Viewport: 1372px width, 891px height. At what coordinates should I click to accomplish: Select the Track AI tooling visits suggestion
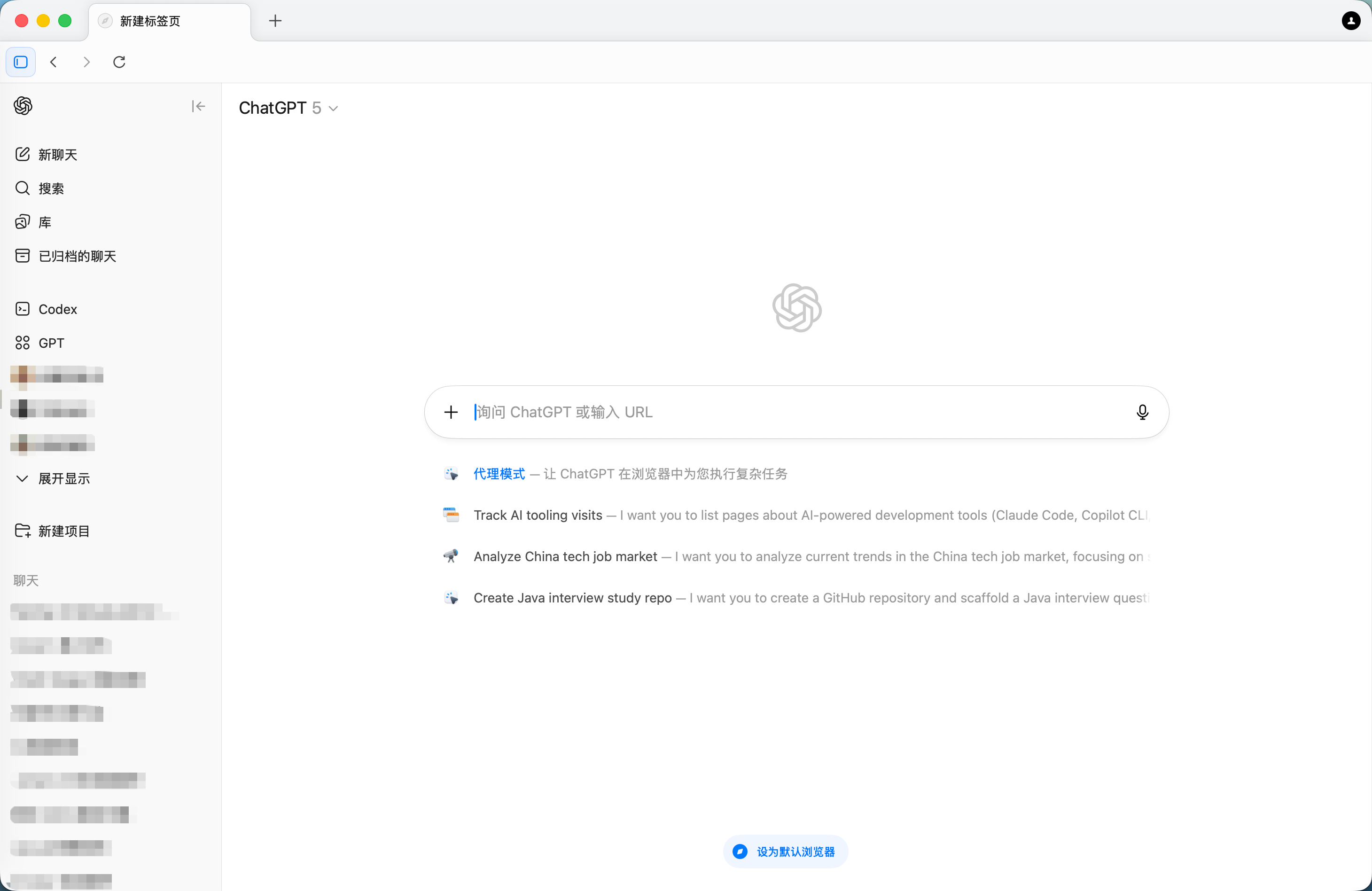pos(537,515)
